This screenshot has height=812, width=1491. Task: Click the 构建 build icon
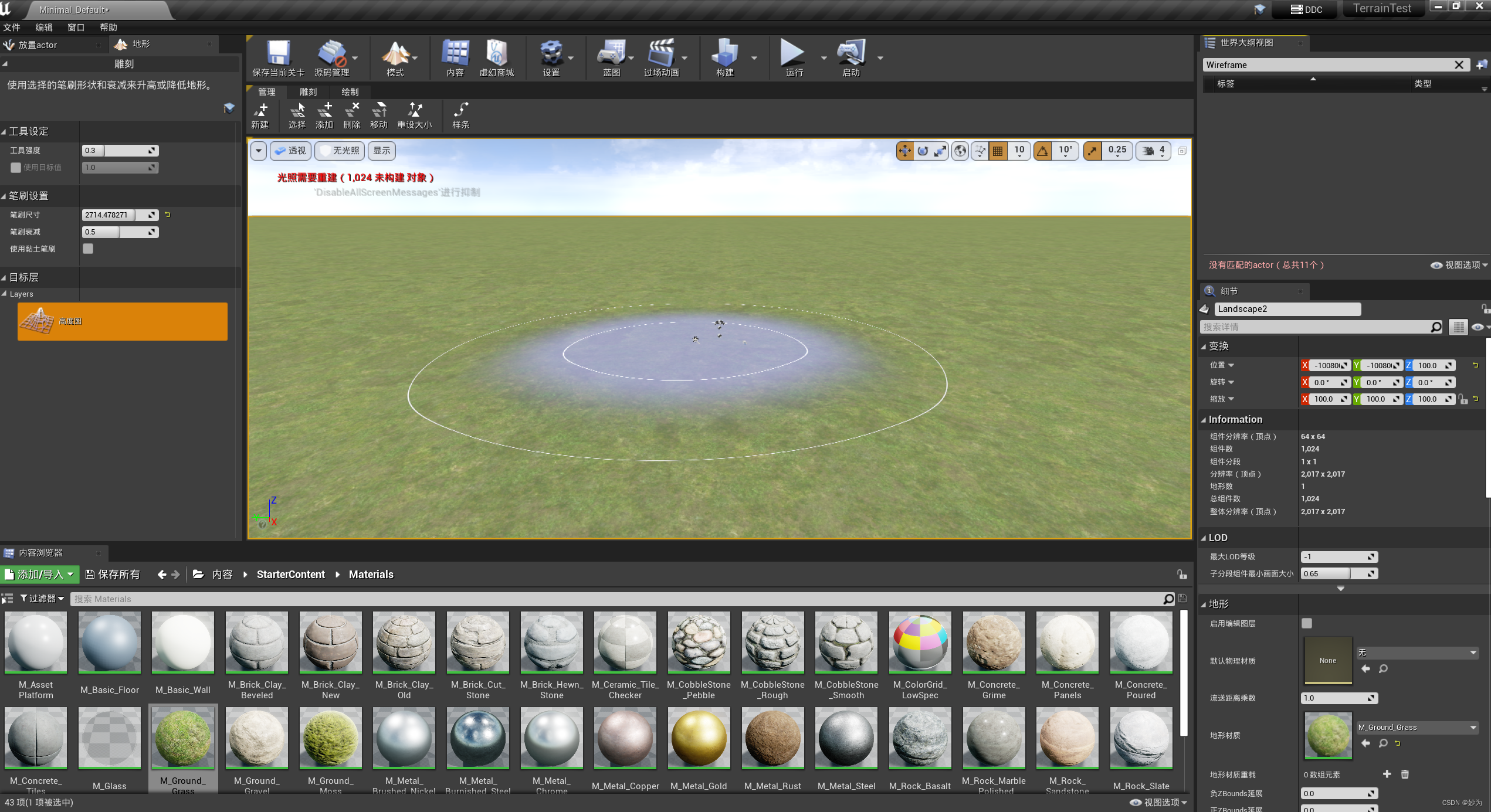[725, 58]
